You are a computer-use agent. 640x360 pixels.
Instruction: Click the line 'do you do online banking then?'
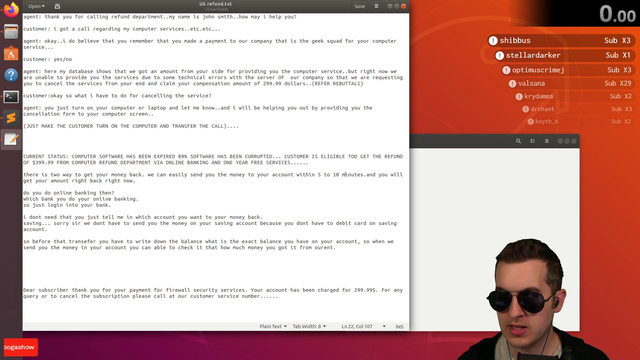pyautogui.click(x=69, y=193)
